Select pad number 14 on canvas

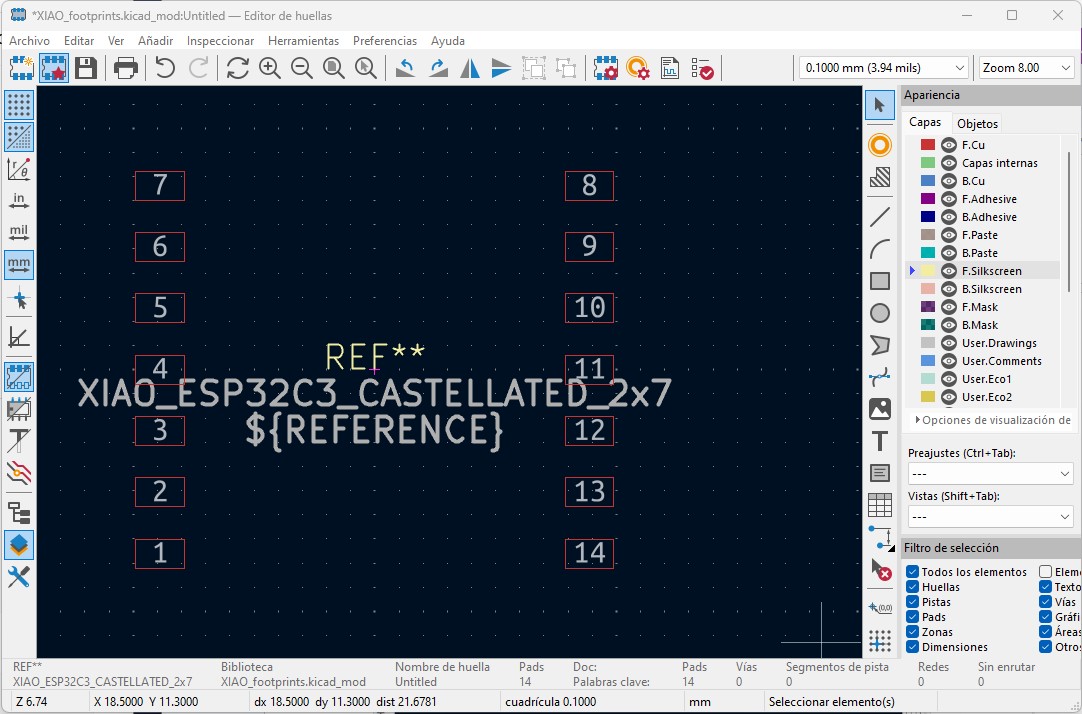pyautogui.click(x=589, y=553)
